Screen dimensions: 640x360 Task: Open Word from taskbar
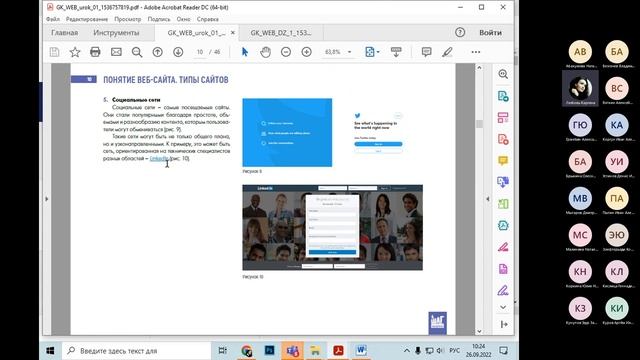coord(361,350)
